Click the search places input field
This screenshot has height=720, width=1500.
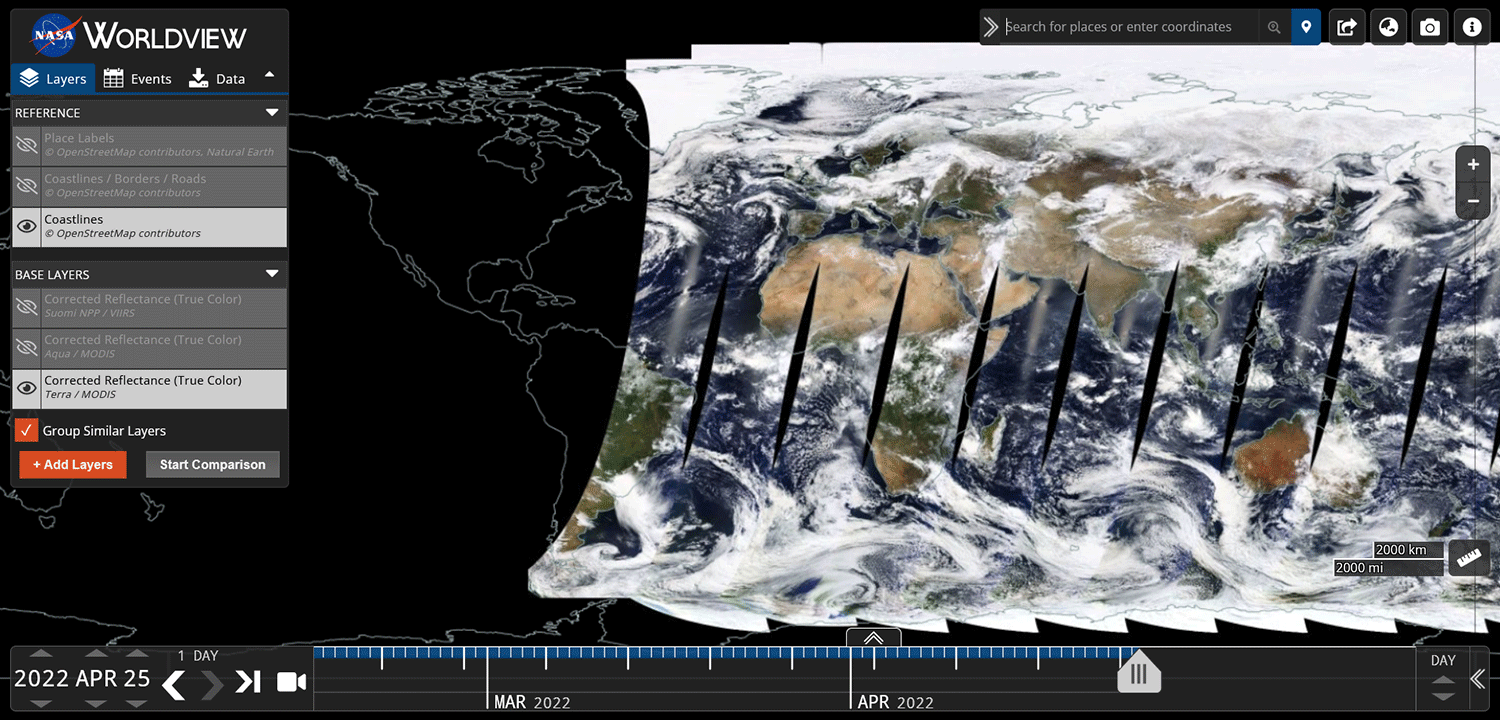[x=1120, y=27]
